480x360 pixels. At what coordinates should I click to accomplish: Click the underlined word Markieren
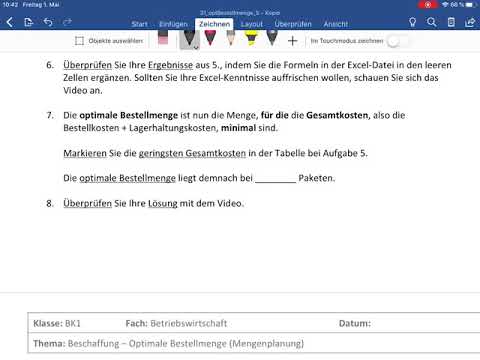click(x=85, y=153)
